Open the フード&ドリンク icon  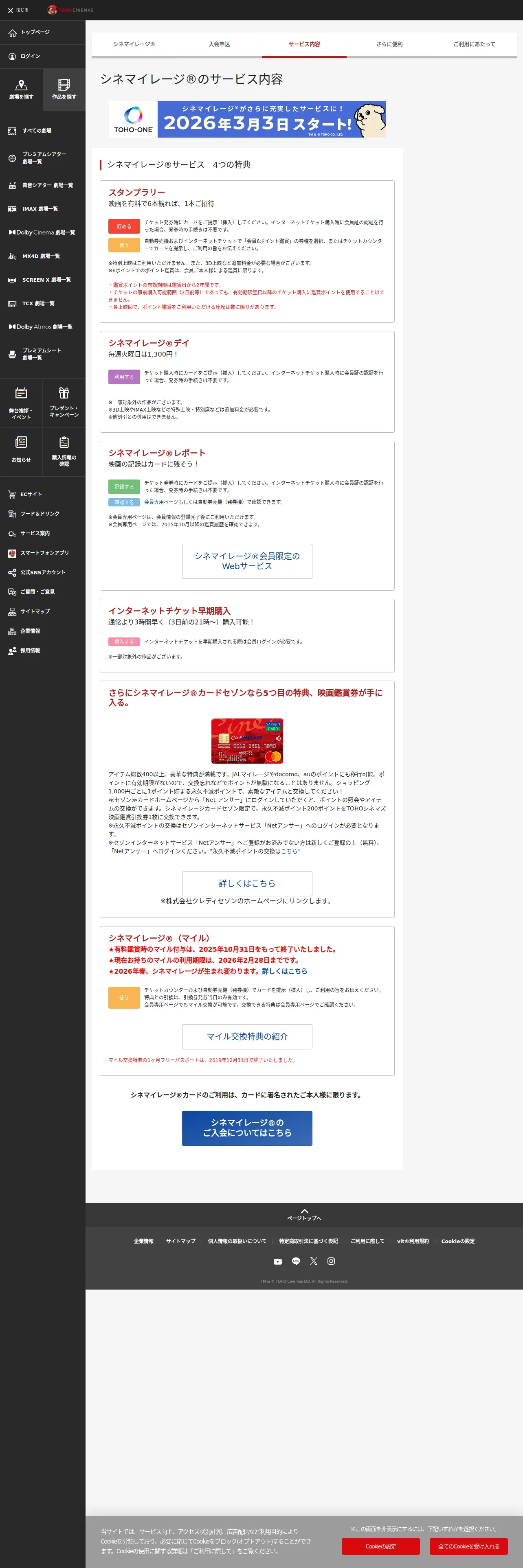click(x=12, y=514)
